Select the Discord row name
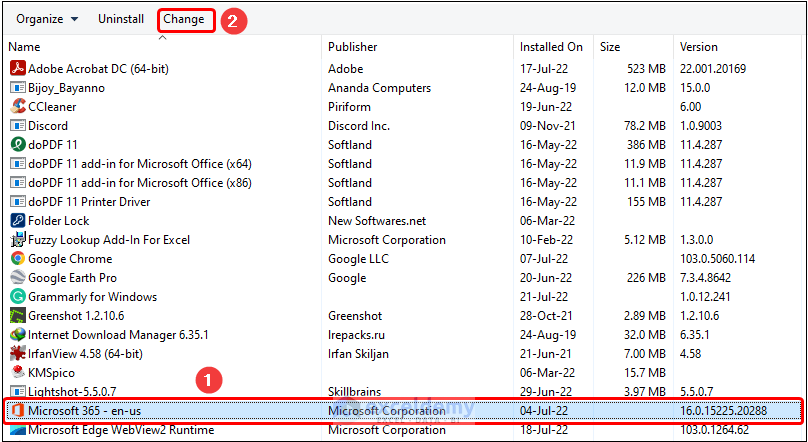Screen dimensions: 808x442 click(x=48, y=126)
